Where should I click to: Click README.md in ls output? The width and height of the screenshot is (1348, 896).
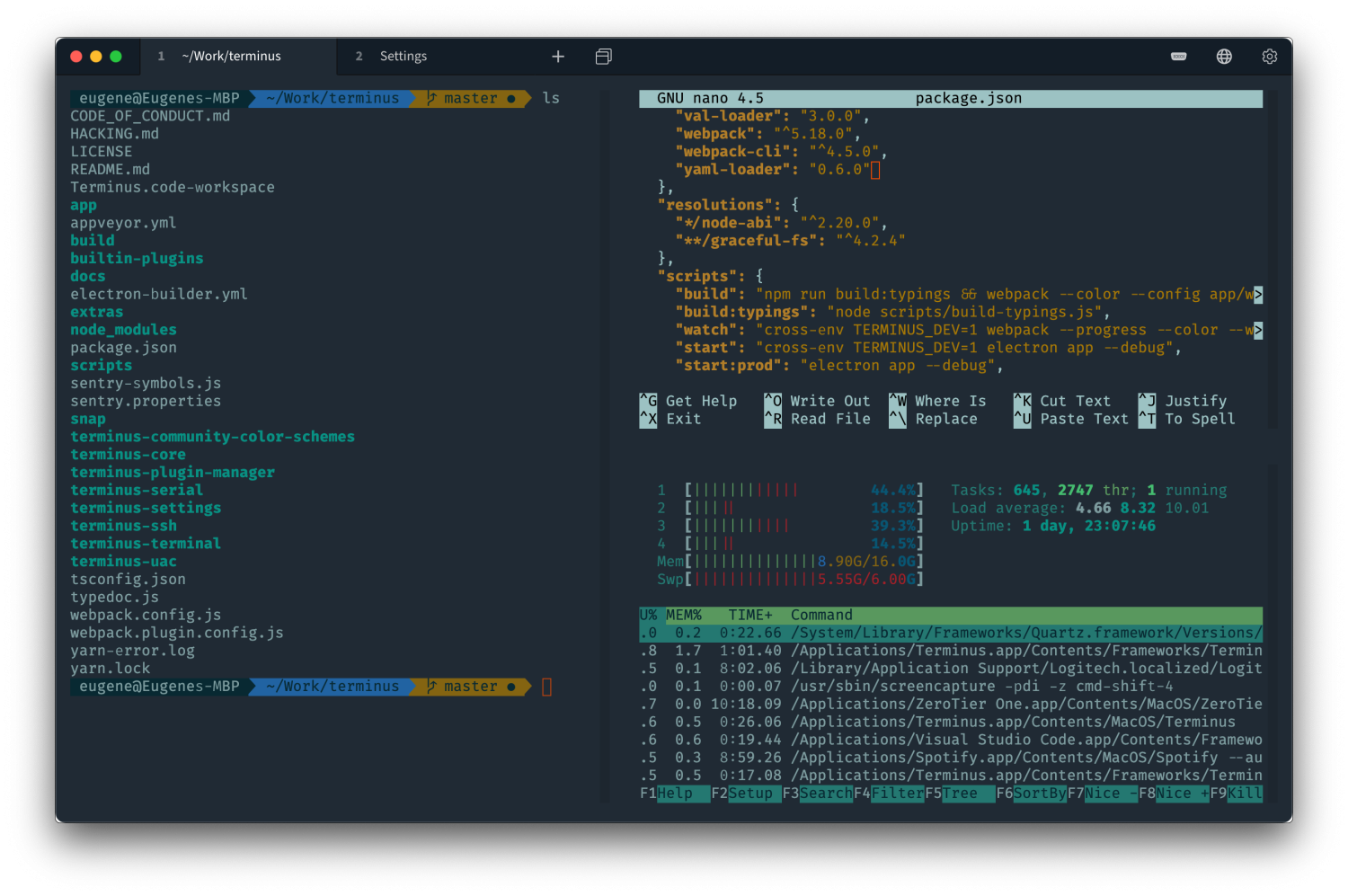(111, 170)
